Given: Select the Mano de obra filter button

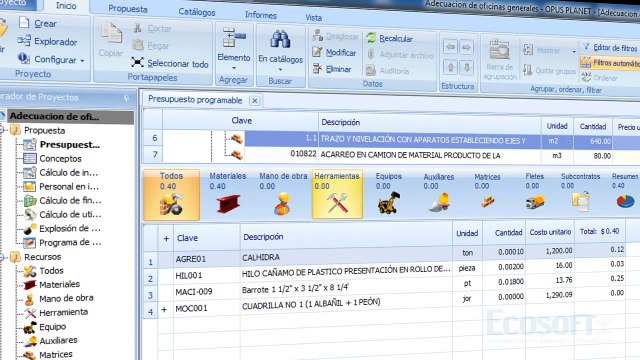Looking at the screenshot, I should tap(283, 195).
